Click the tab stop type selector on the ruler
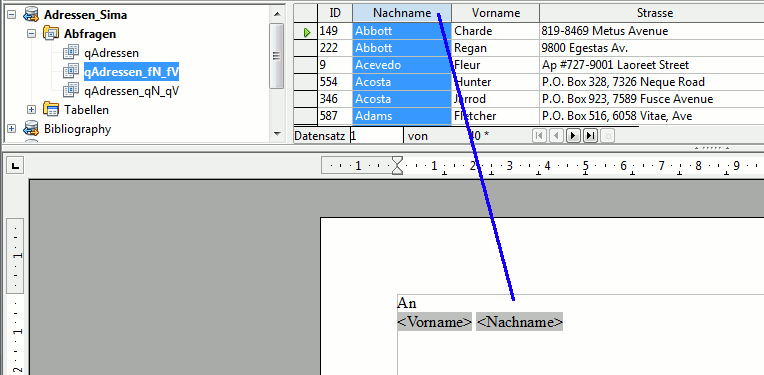Image resolution: width=764 pixels, height=375 pixels. pos(15,167)
